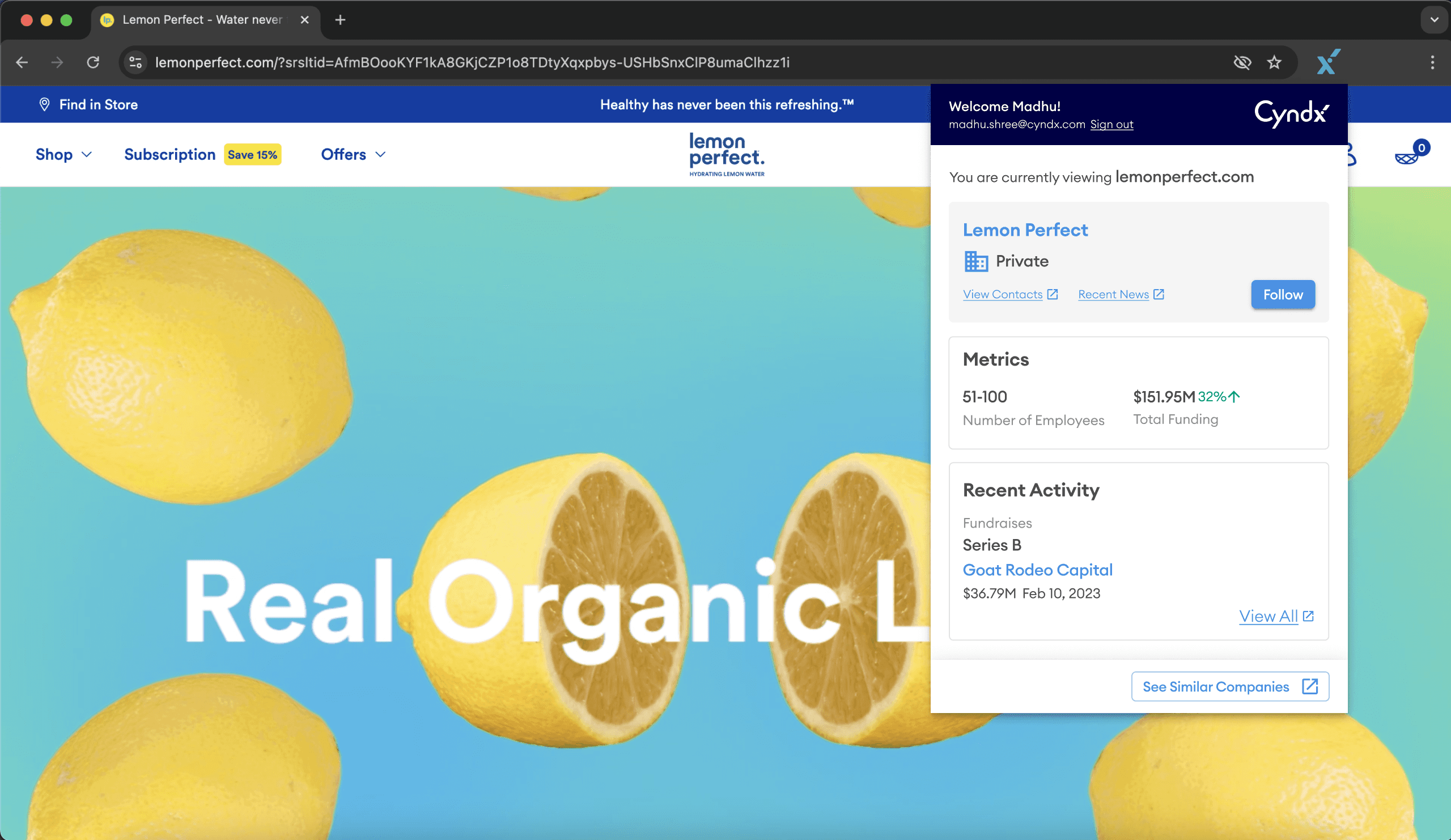Select the Lemon Perfect browser tab
The width and height of the screenshot is (1451, 840).
point(205,20)
